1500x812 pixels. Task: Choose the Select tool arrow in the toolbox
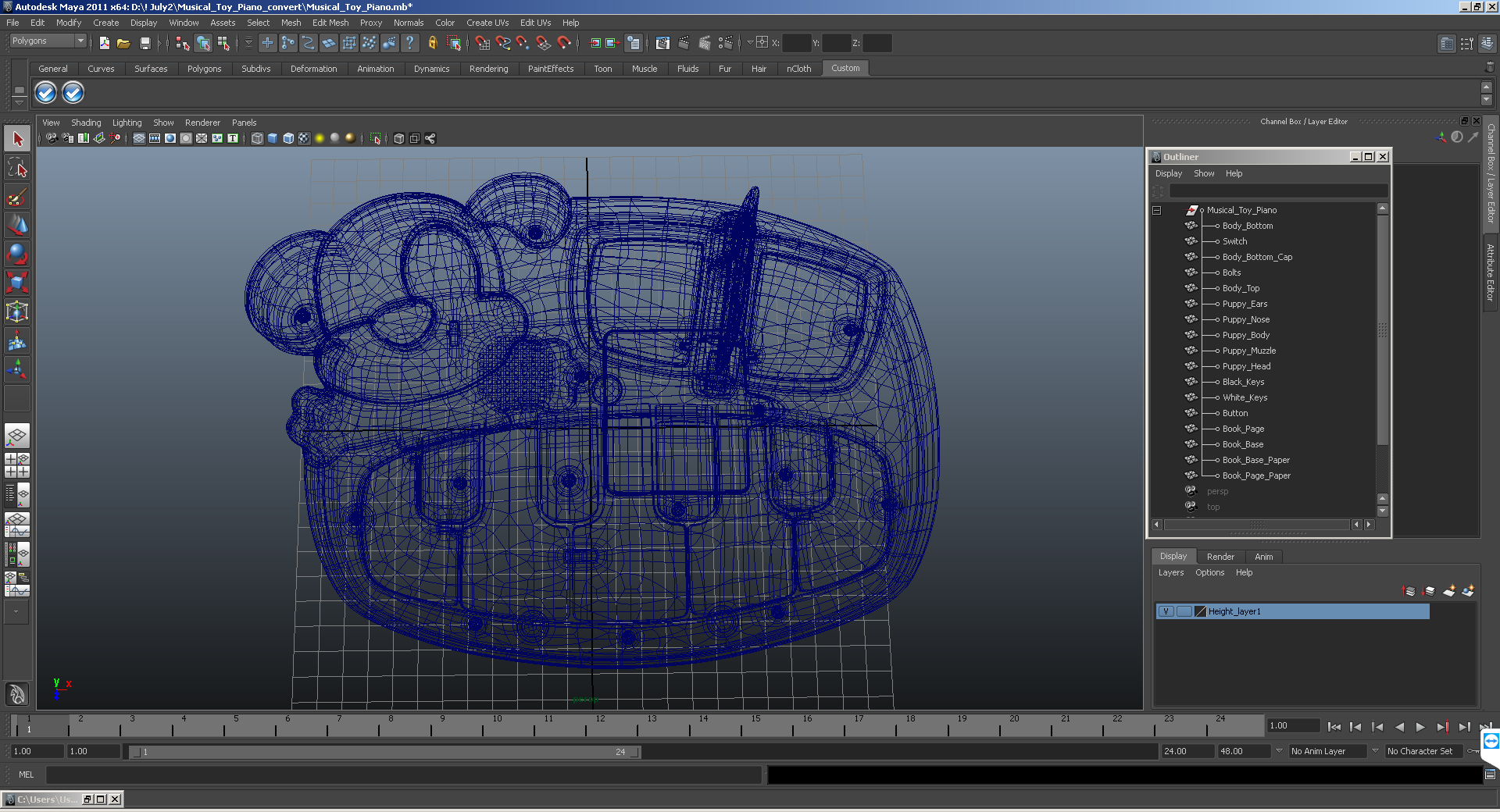(x=17, y=139)
